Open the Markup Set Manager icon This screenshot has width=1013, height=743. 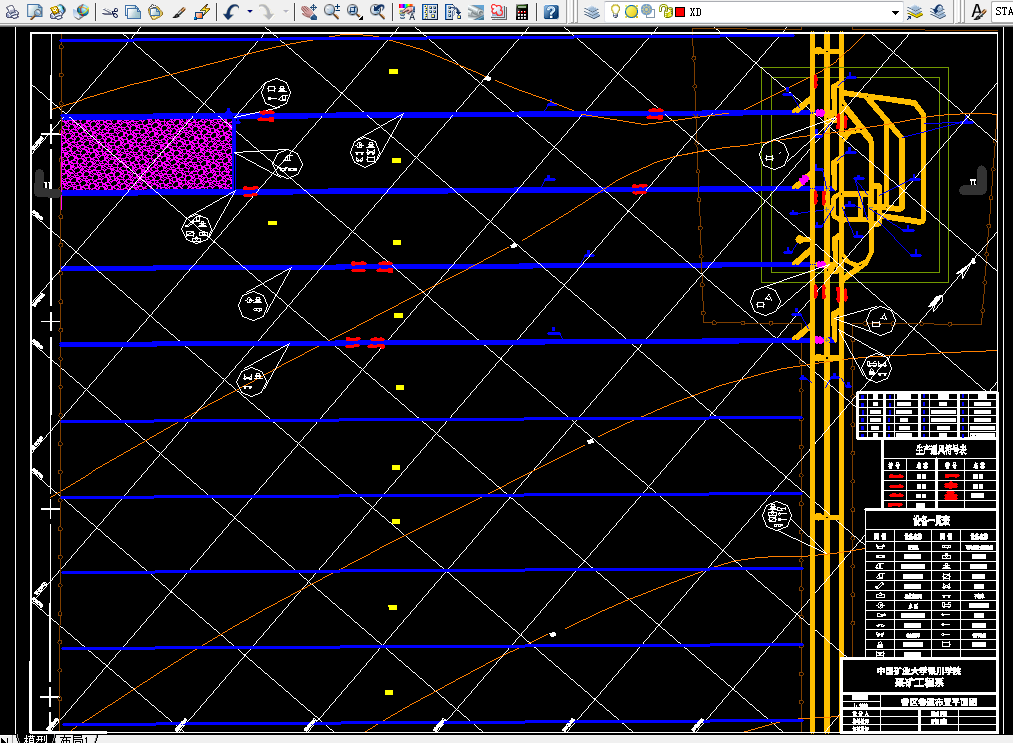(499, 11)
